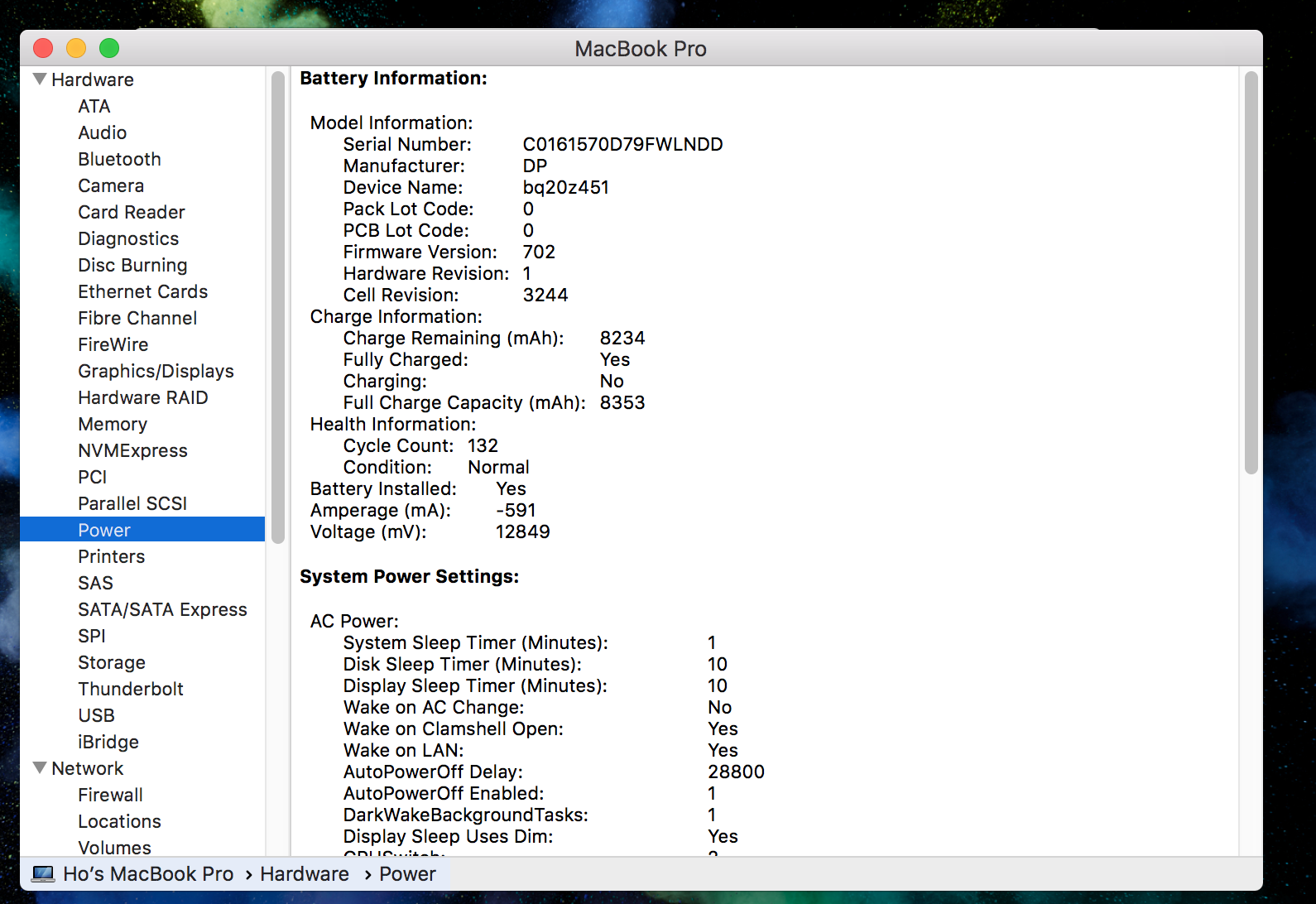
Task: Open the Memory section
Action: pyautogui.click(x=113, y=424)
